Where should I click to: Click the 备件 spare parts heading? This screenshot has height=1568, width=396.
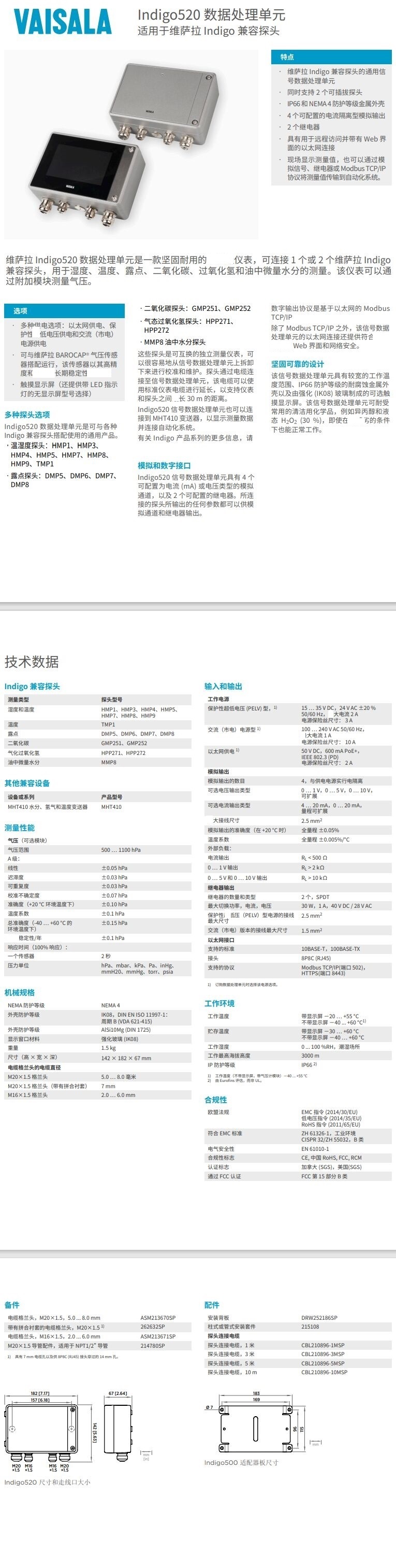[12, 1304]
